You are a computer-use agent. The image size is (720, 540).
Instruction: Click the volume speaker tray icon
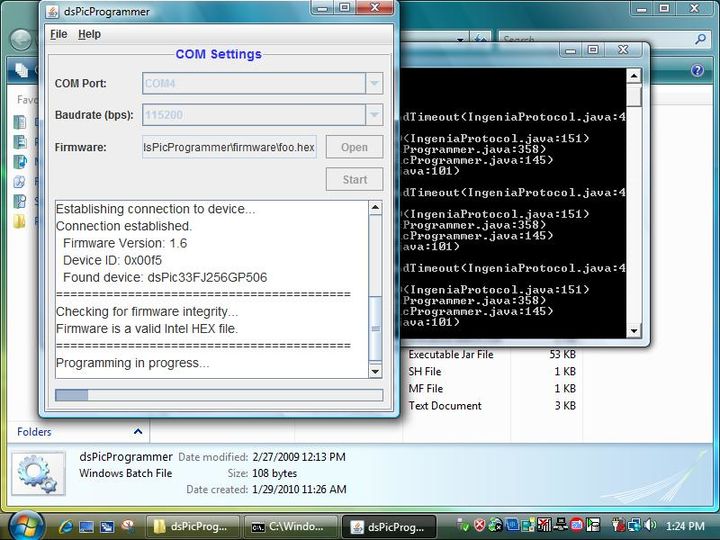click(x=650, y=525)
